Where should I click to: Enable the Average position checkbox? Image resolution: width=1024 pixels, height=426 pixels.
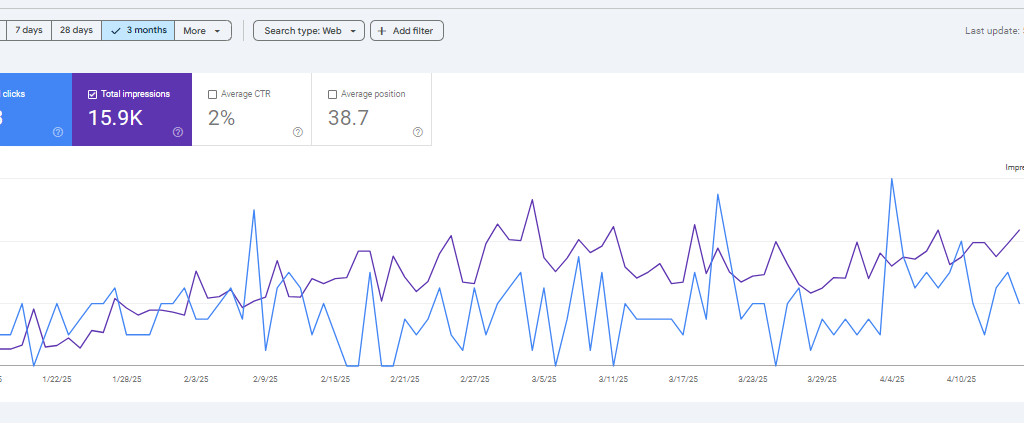point(332,94)
